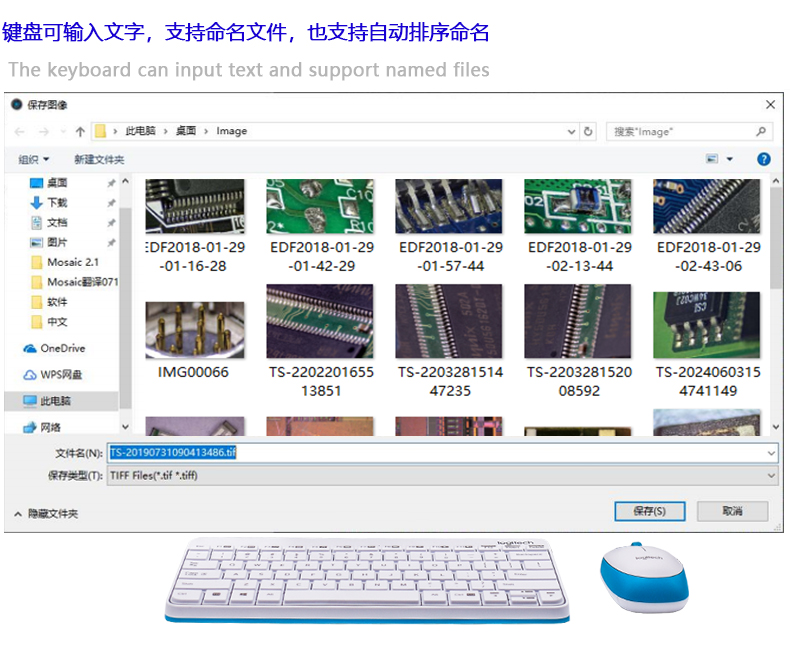Viewport: 790px width, 653px height.
Task: Click the 取消 button
Action: (733, 511)
